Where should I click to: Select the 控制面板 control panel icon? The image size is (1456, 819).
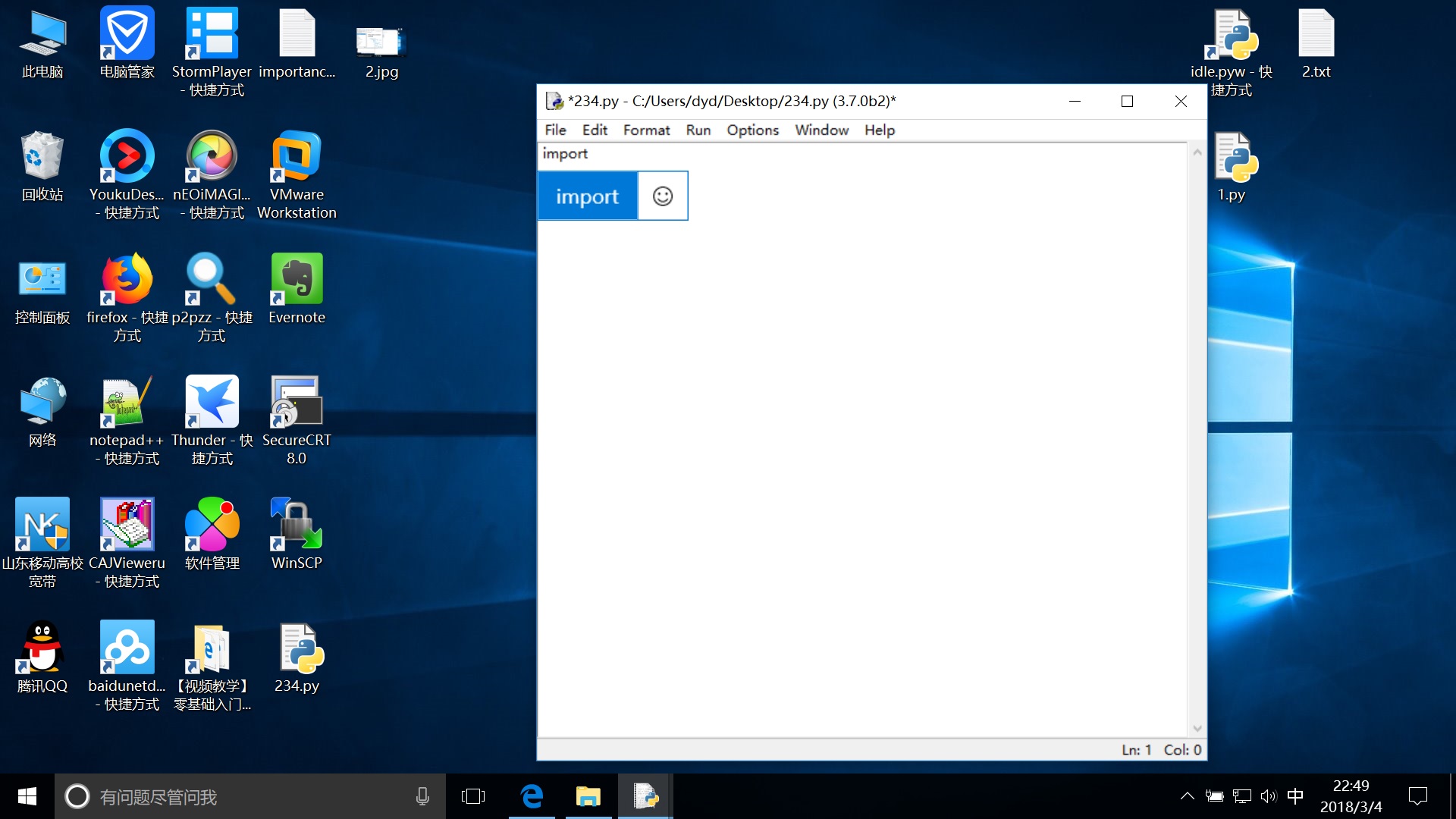pos(42,292)
